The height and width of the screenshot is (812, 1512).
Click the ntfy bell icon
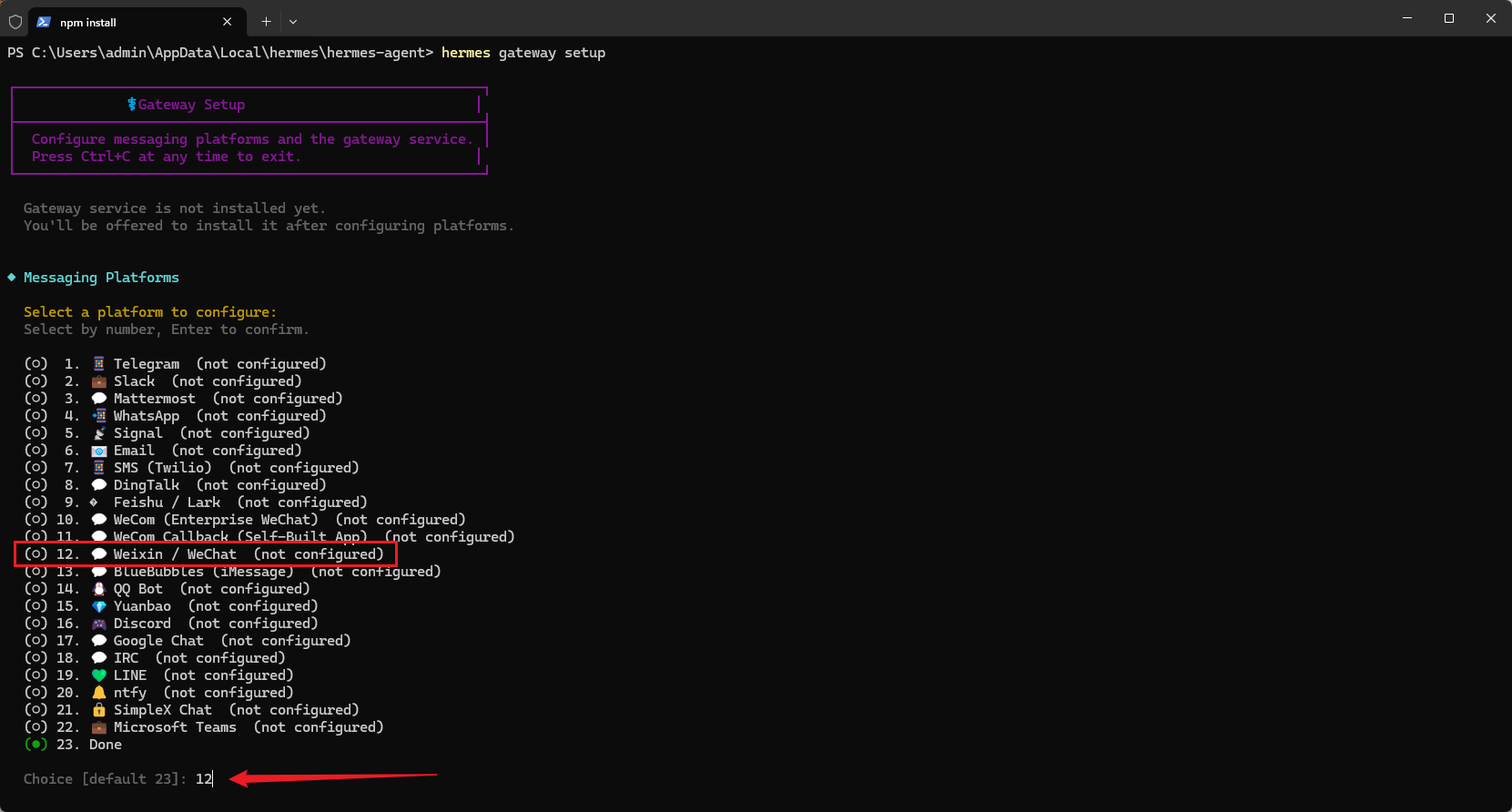[x=99, y=693]
